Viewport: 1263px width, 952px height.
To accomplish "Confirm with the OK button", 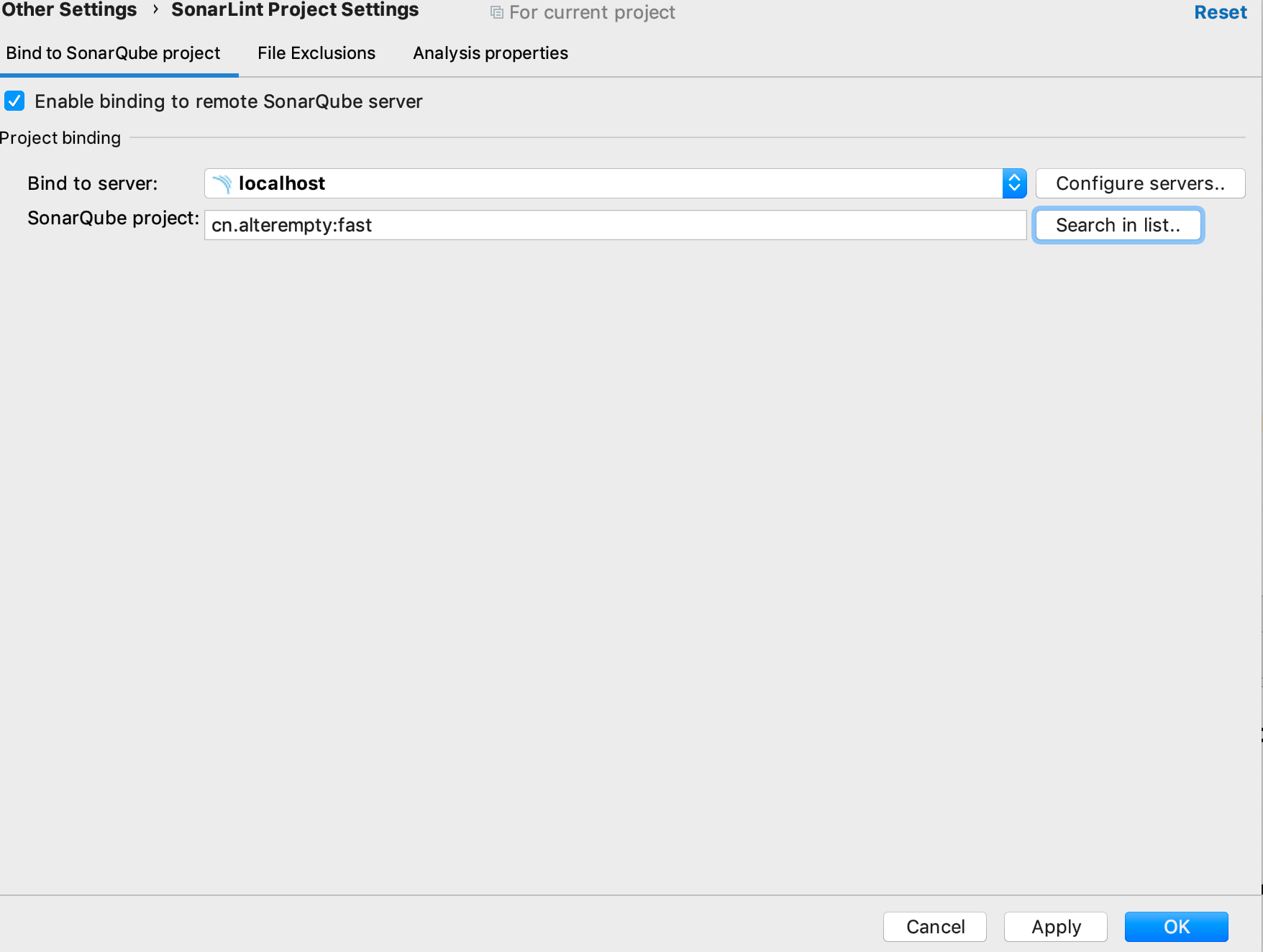I will [x=1177, y=927].
